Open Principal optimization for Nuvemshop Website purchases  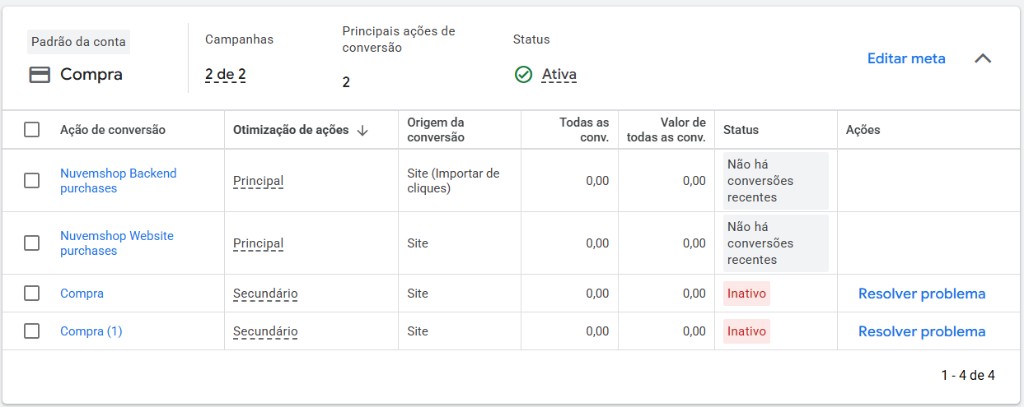[258, 243]
